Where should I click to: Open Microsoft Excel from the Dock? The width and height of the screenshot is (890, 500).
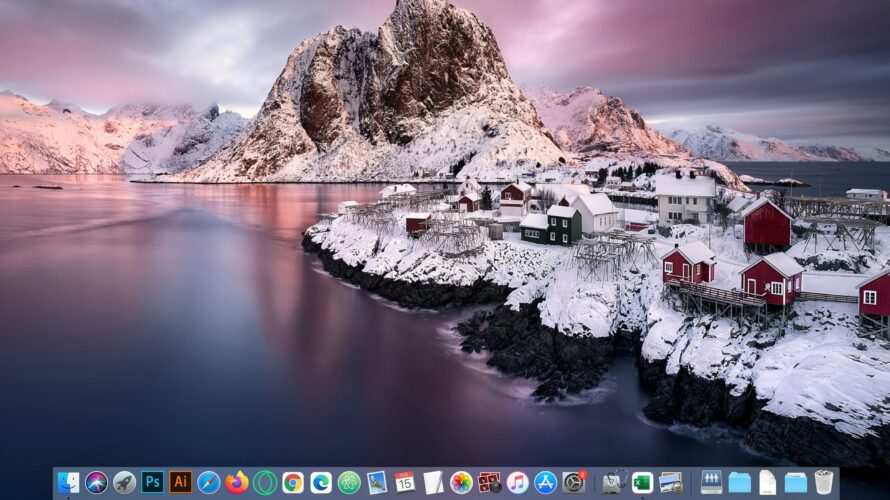(643, 482)
